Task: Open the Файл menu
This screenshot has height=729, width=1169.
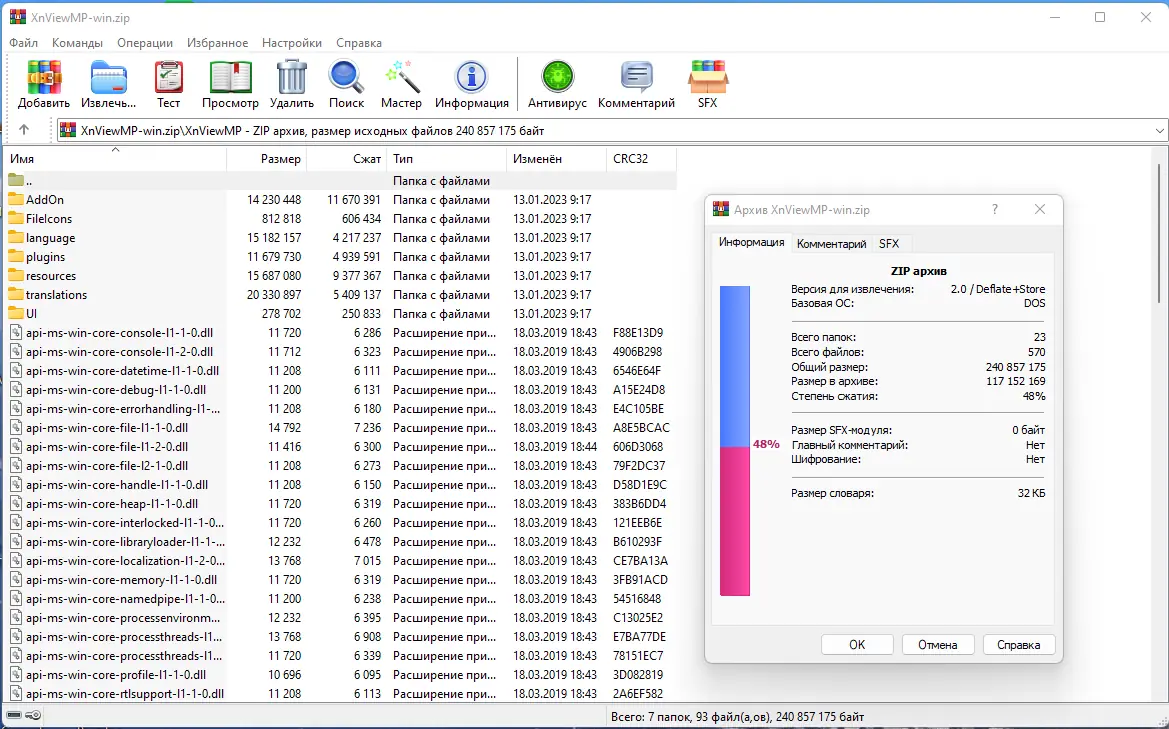Action: point(23,42)
